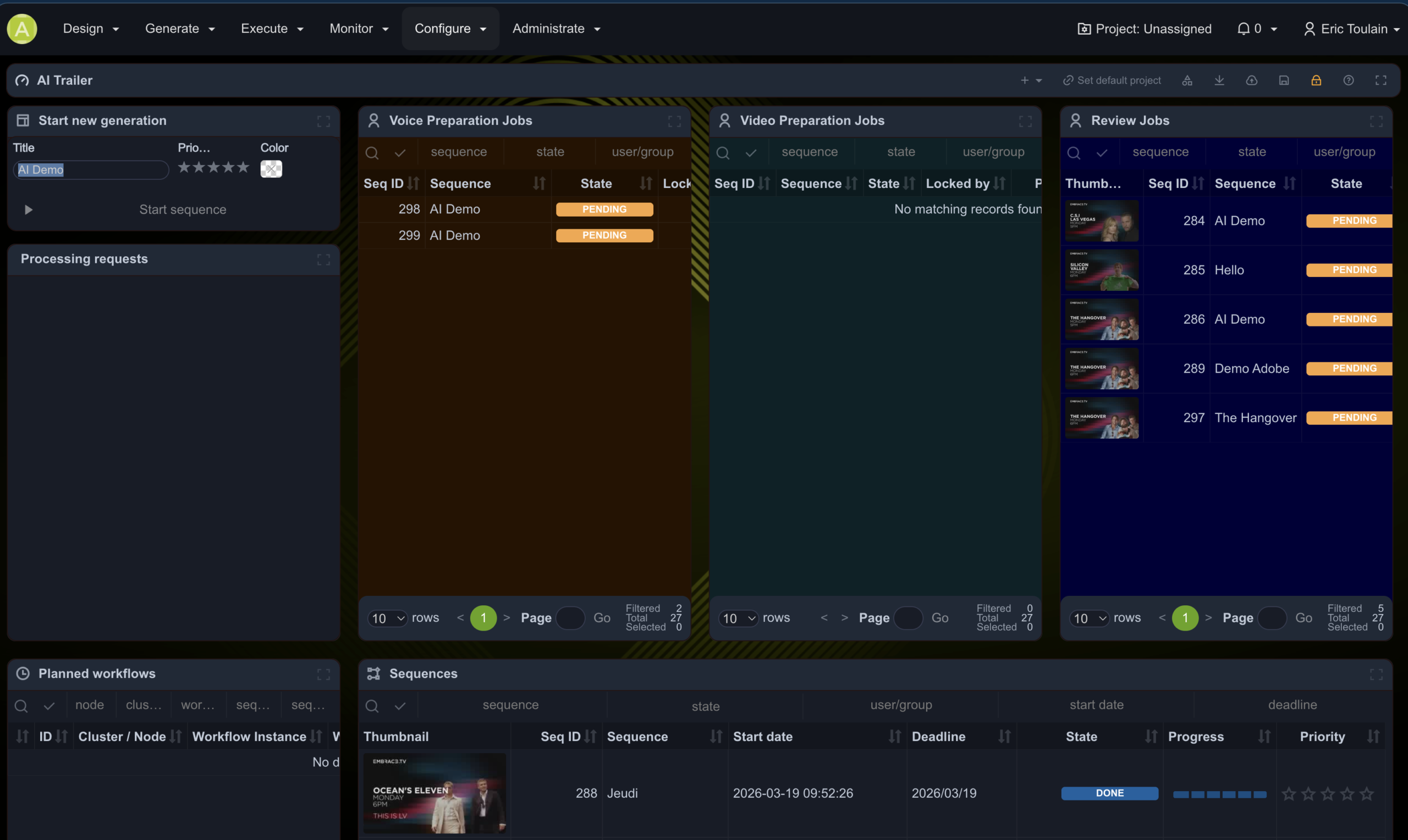1408x840 pixels.
Task: Click the download arrow icon in dashboard toolbar
Action: pos(1219,80)
